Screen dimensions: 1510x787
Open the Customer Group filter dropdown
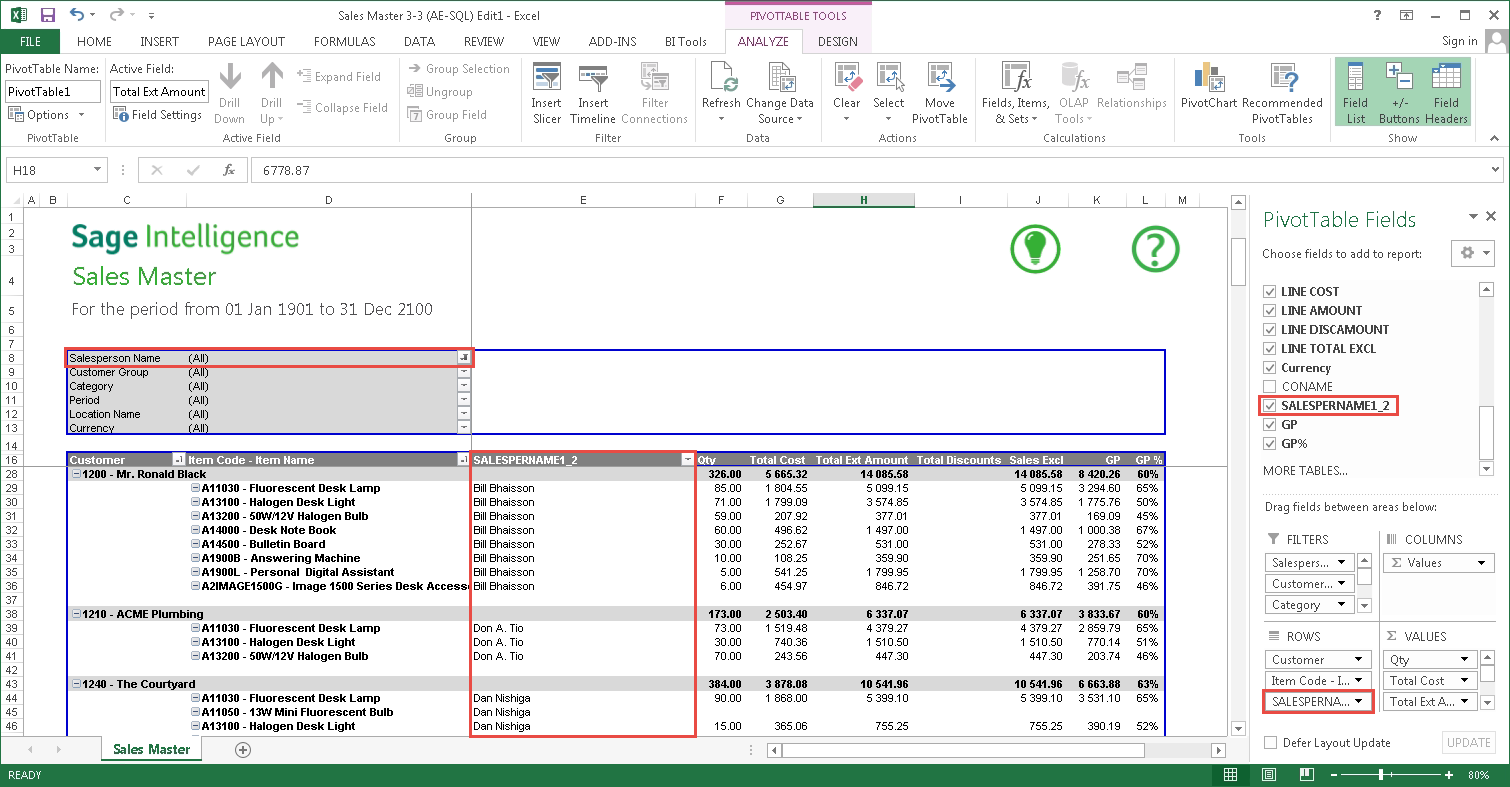(x=464, y=372)
